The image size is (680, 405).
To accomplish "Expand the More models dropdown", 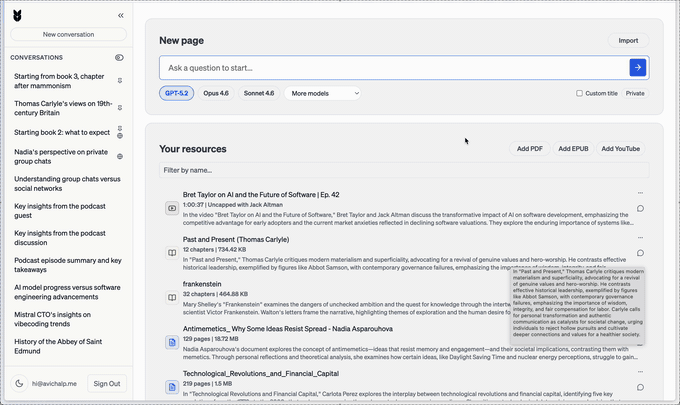I will point(323,93).
